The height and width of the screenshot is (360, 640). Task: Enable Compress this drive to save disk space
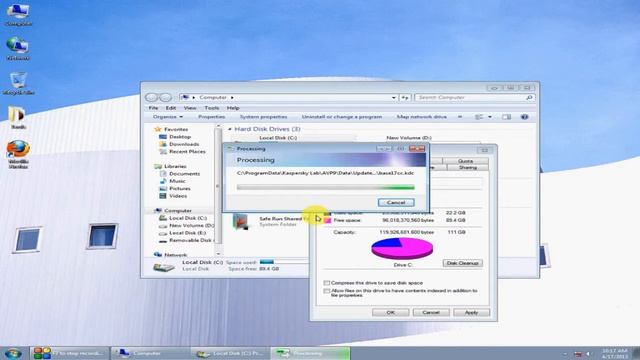pyautogui.click(x=327, y=283)
